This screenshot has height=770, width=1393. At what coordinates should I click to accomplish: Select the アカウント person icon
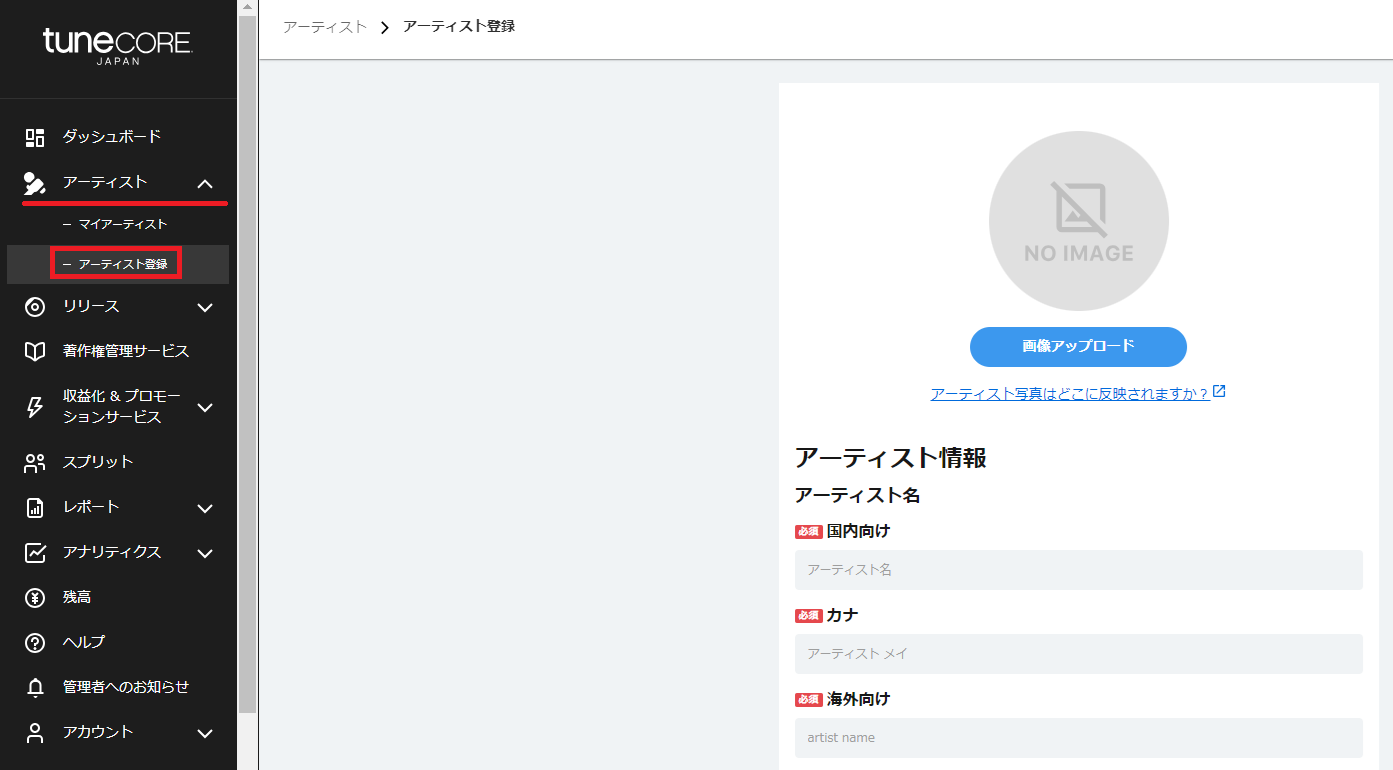coord(34,732)
